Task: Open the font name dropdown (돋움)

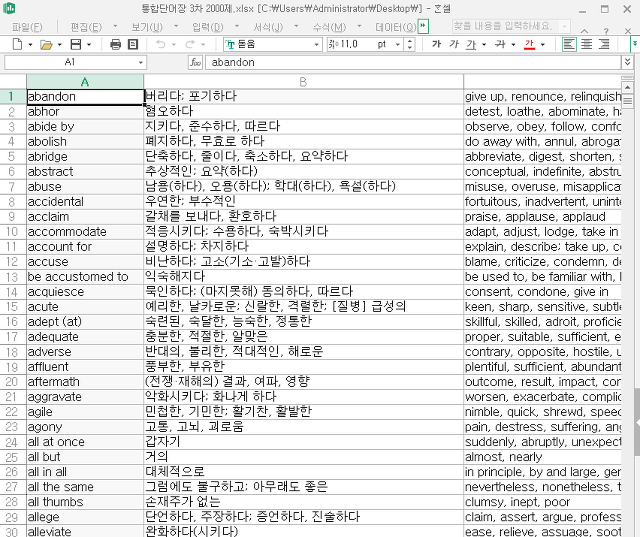Action: 317,45
